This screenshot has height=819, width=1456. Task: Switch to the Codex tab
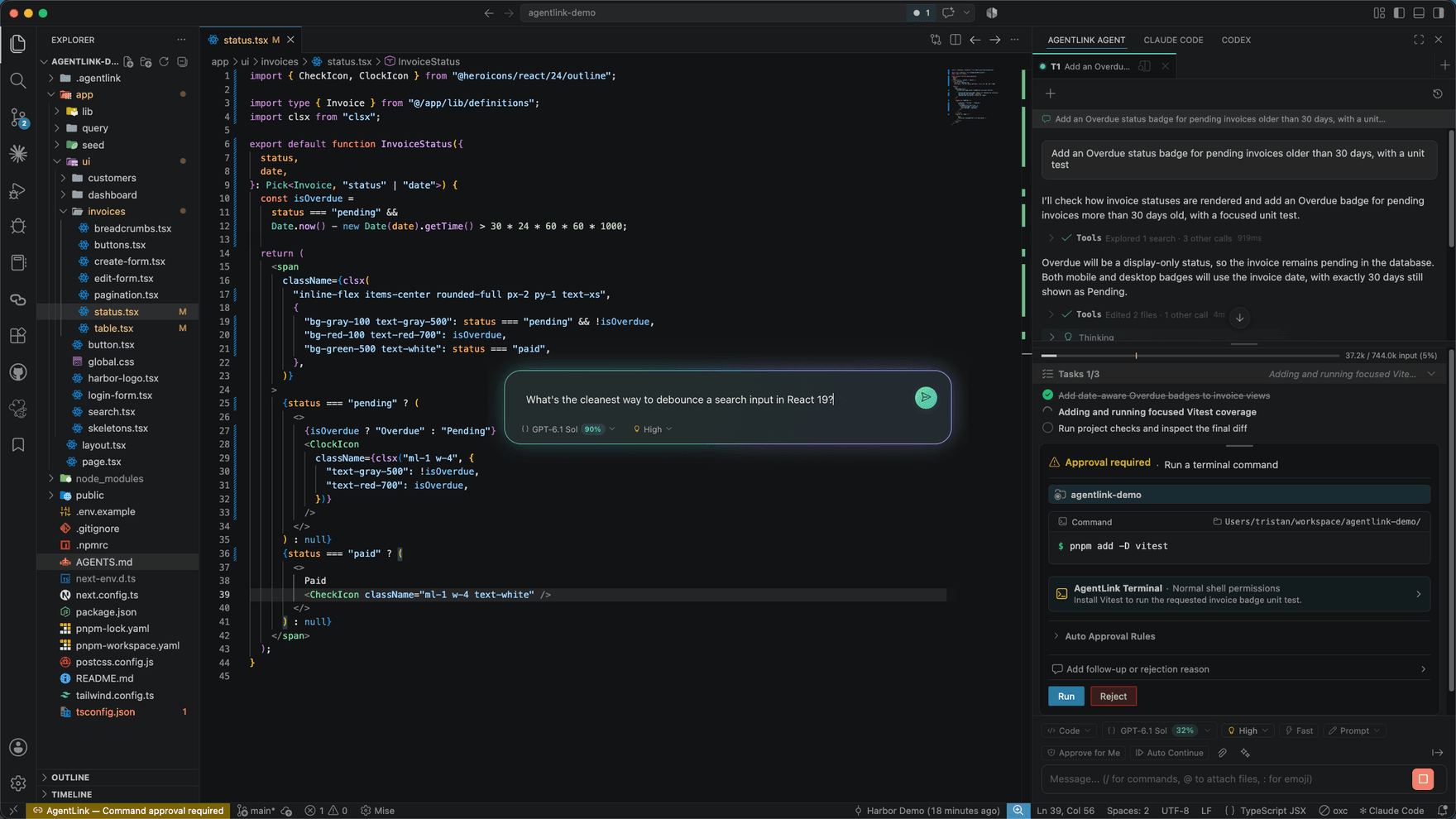click(x=1236, y=40)
